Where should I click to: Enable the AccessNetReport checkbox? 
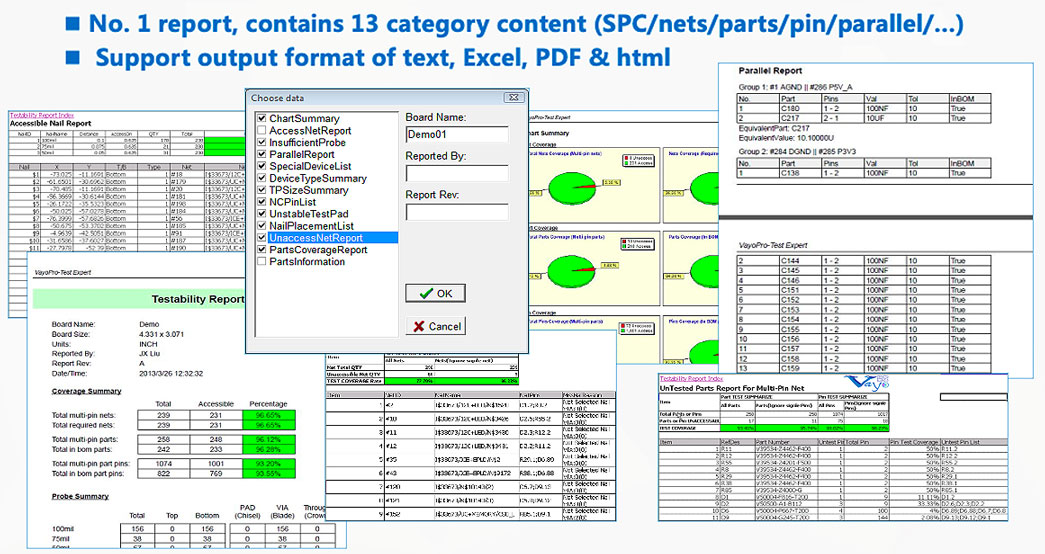coord(262,131)
